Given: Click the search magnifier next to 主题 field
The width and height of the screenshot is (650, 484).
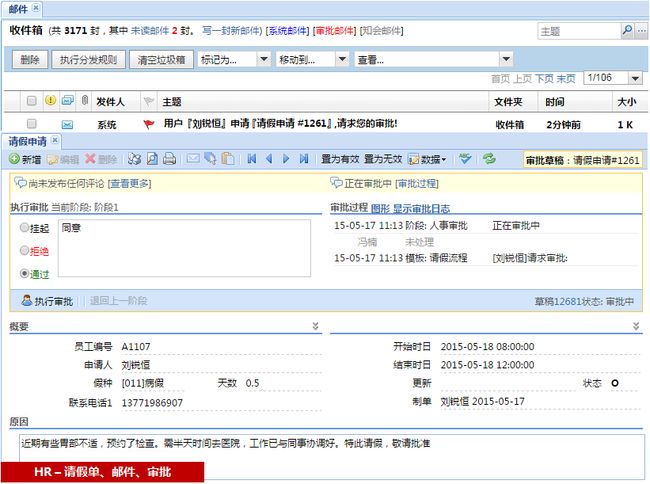Looking at the screenshot, I should 627,30.
